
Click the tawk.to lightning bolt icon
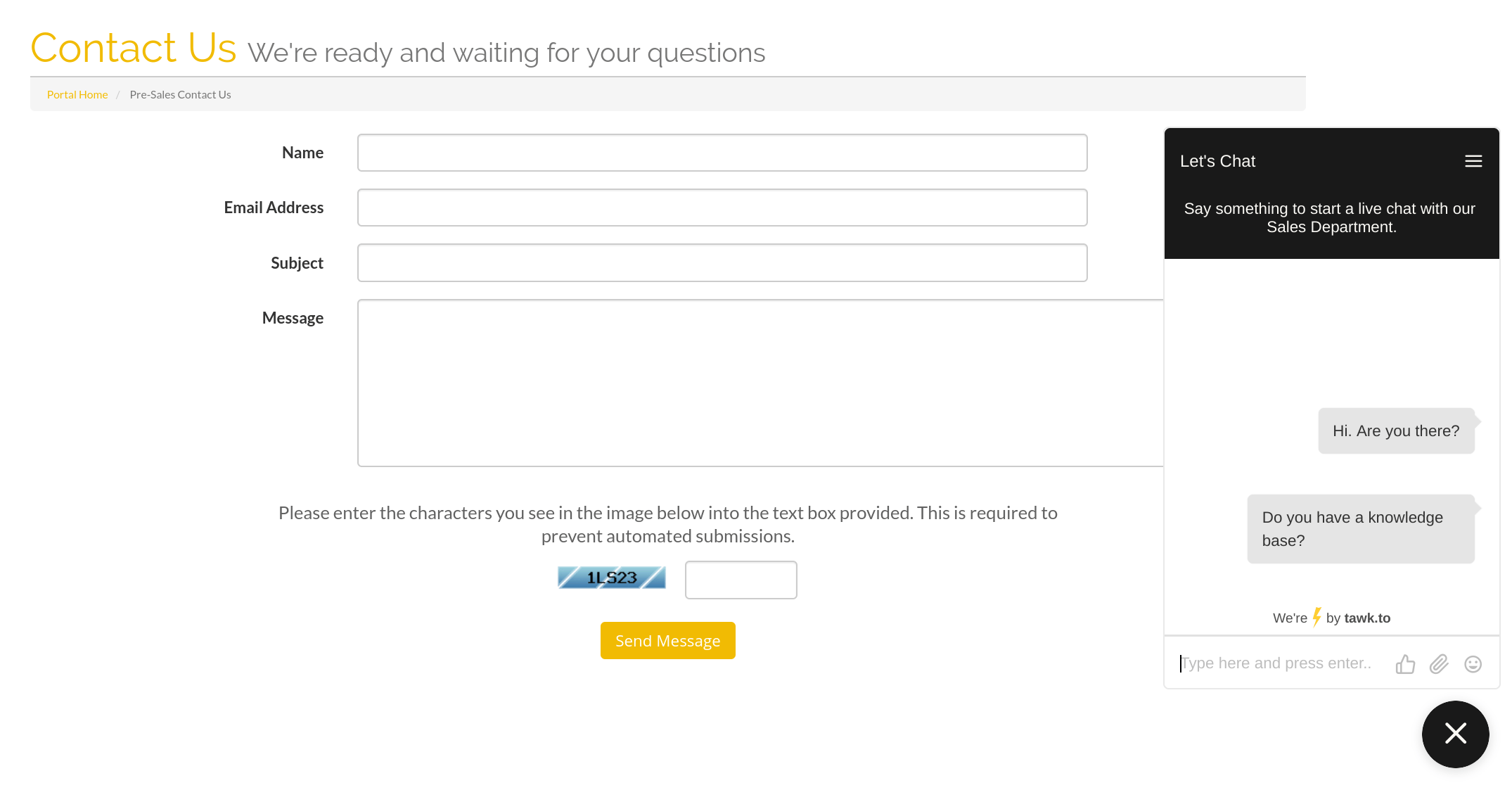(1316, 617)
